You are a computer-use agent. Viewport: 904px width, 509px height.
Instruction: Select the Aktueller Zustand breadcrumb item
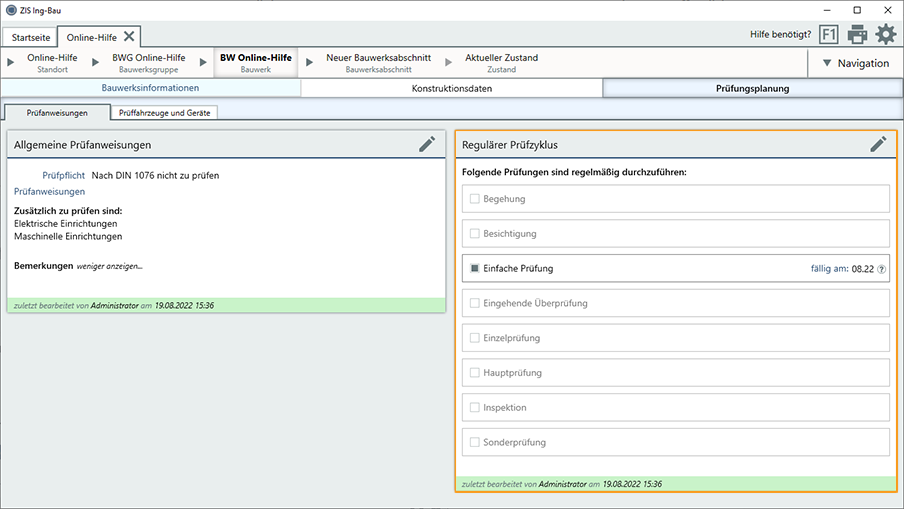(x=501, y=63)
